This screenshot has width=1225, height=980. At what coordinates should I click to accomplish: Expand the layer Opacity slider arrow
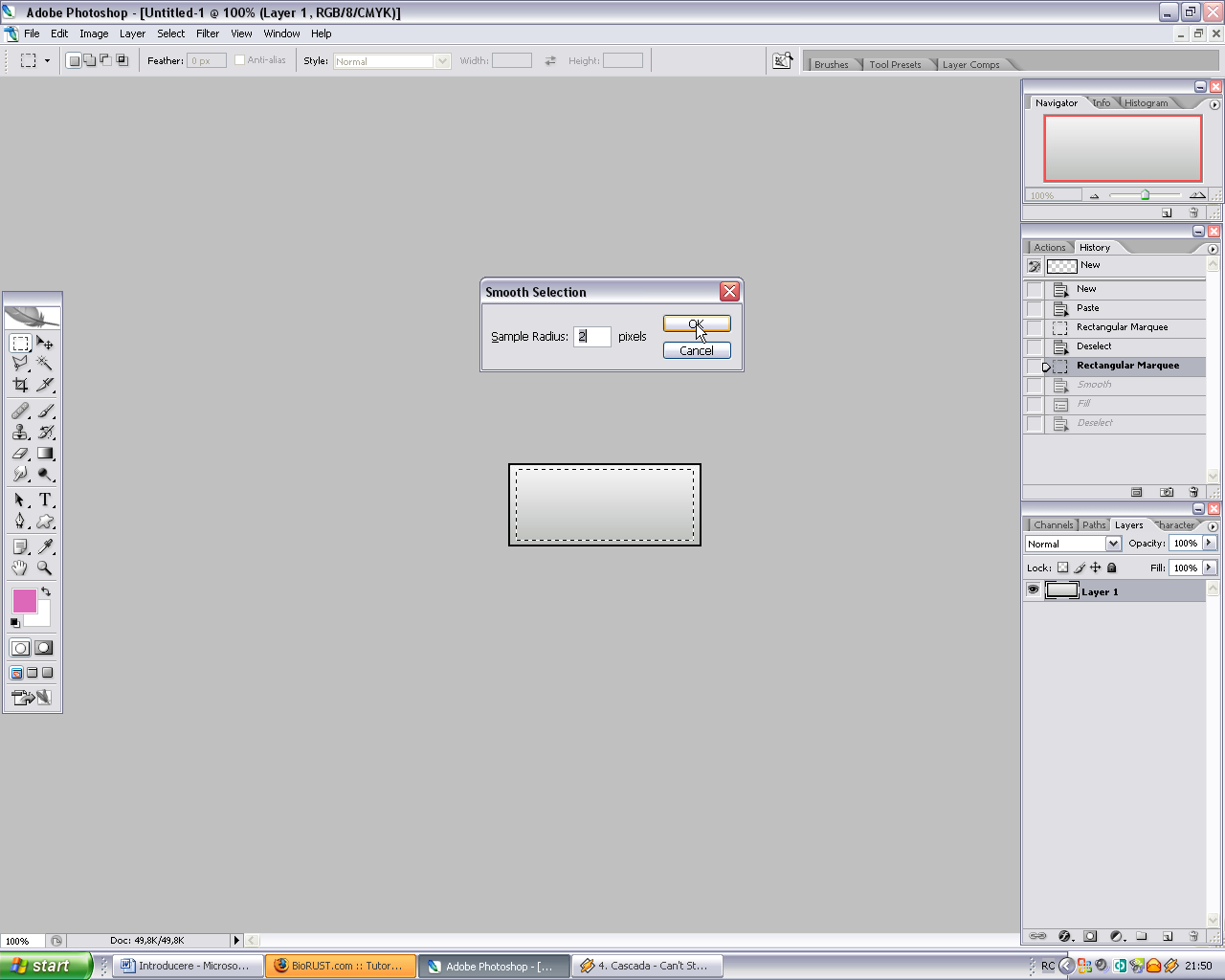(x=1210, y=543)
